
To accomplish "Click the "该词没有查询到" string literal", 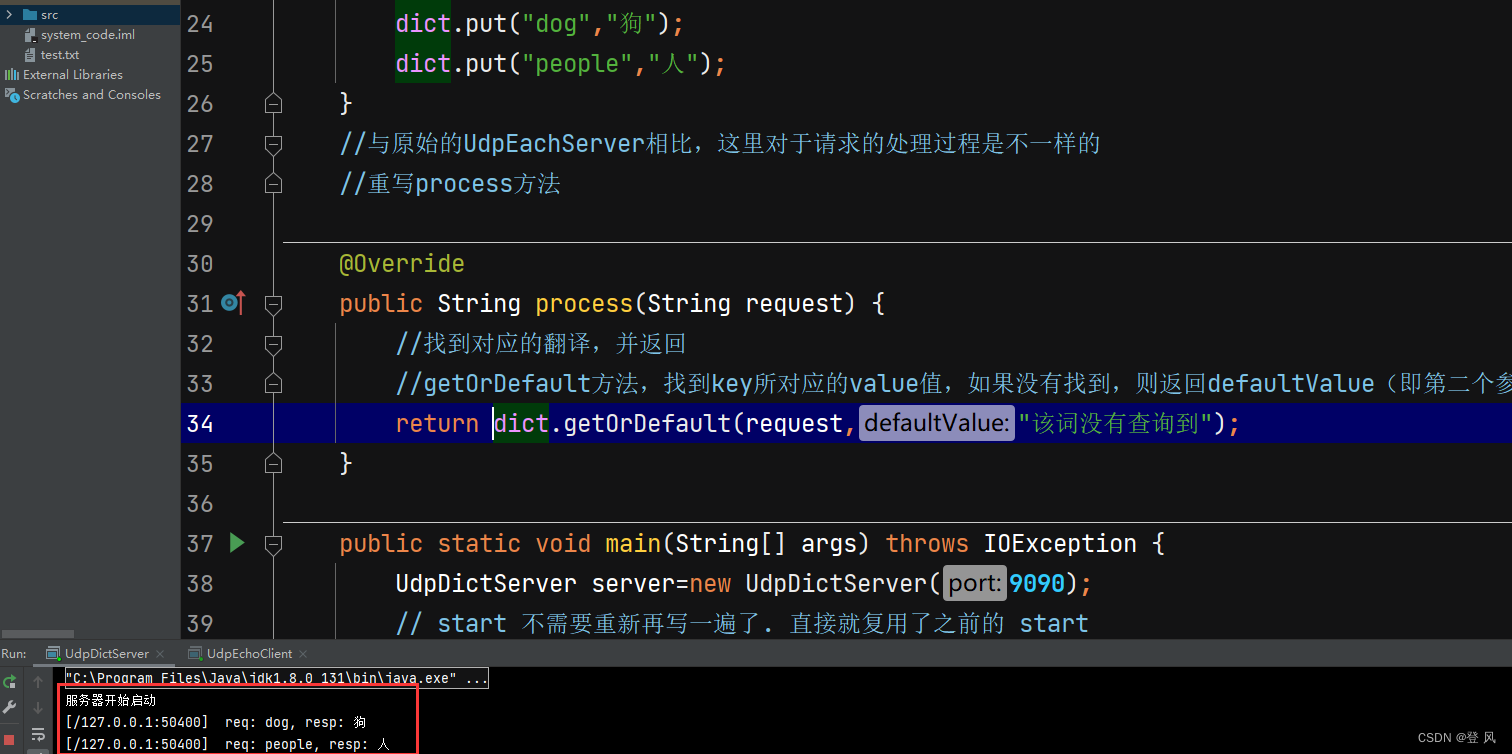I will tap(1115, 423).
